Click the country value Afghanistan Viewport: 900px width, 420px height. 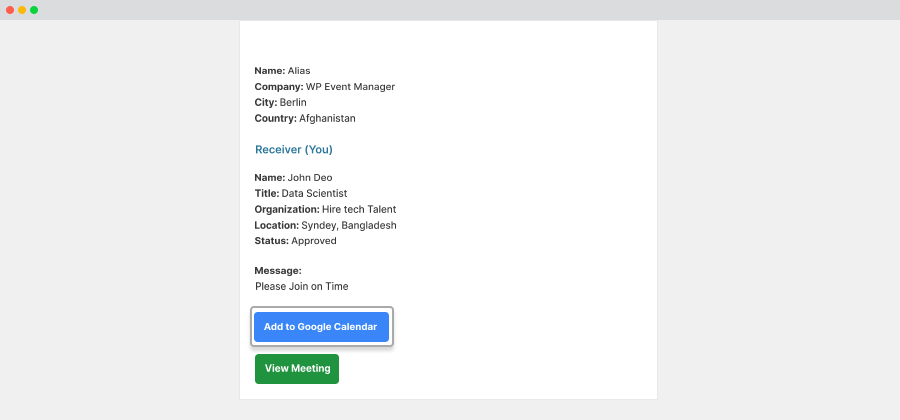click(327, 119)
